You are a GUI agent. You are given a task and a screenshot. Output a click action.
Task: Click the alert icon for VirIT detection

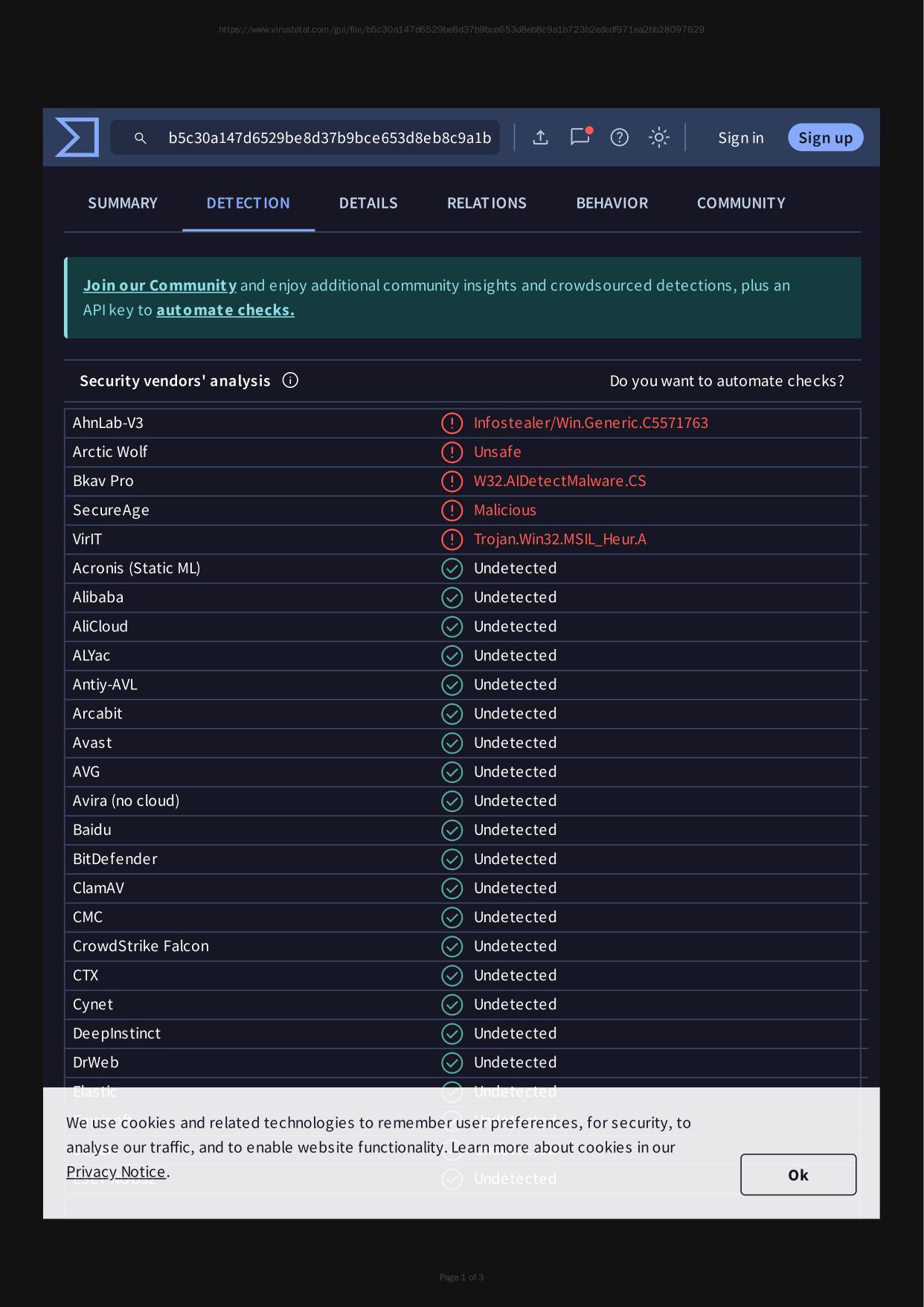(x=452, y=540)
